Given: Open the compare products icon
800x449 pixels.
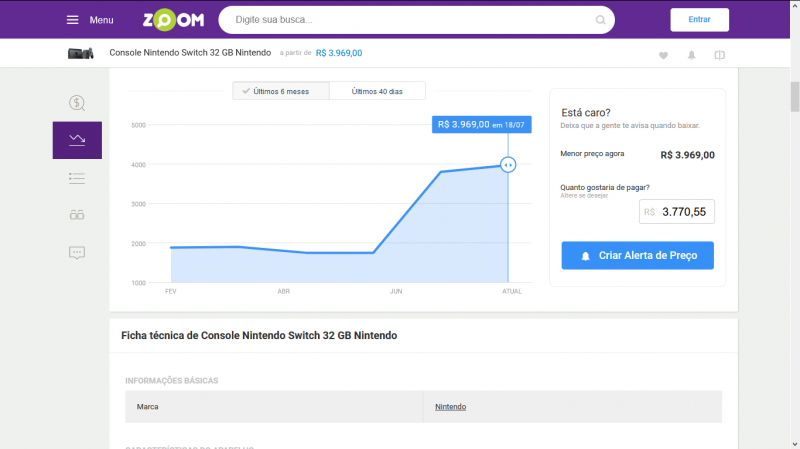Looking at the screenshot, I should point(719,55).
